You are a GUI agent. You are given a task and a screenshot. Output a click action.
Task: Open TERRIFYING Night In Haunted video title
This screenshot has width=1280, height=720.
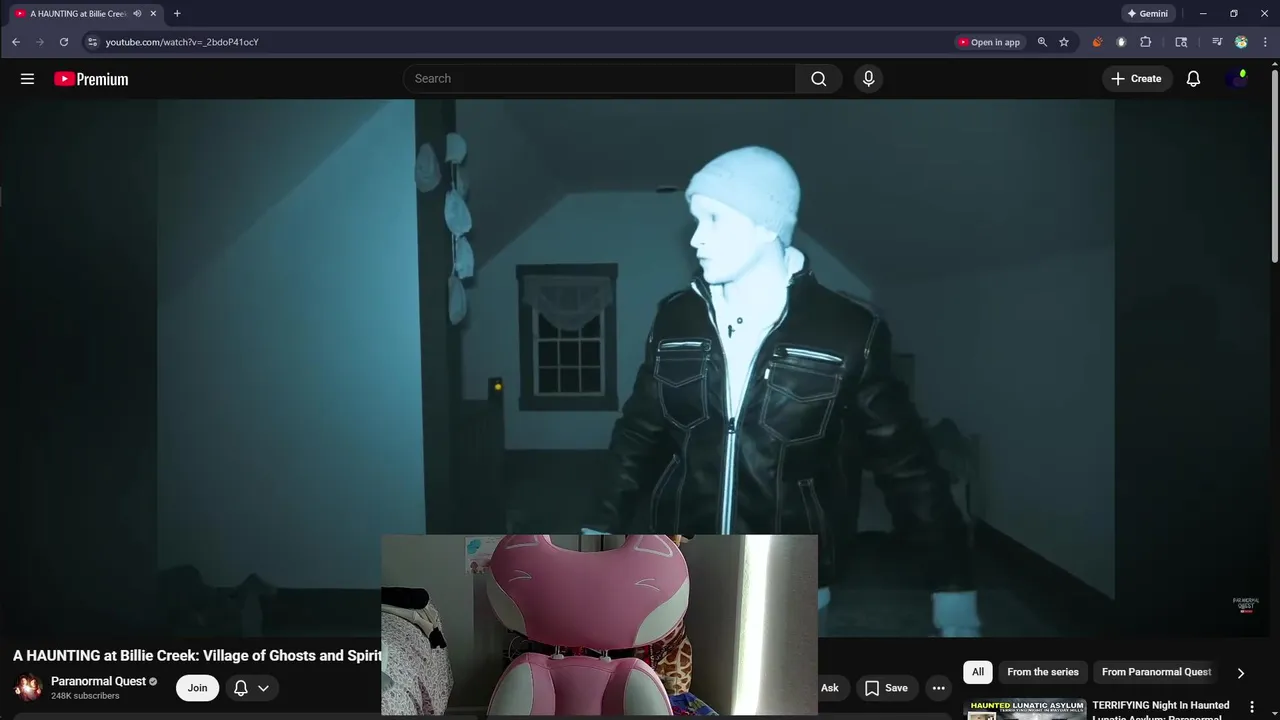pyautogui.click(x=1161, y=710)
